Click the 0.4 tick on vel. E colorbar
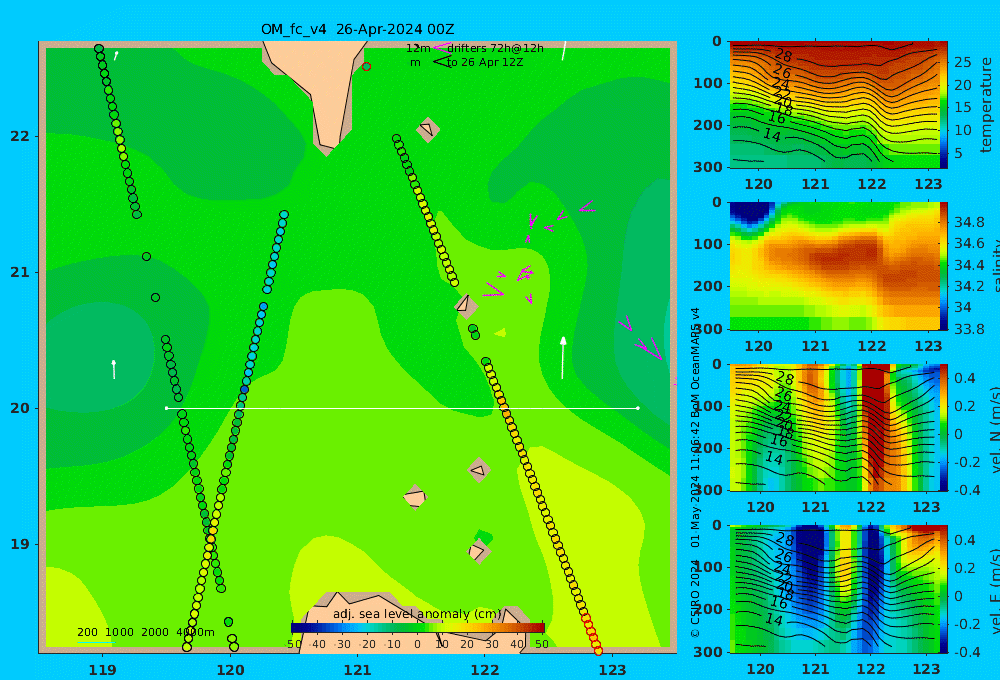1000x680 pixels. point(966,540)
